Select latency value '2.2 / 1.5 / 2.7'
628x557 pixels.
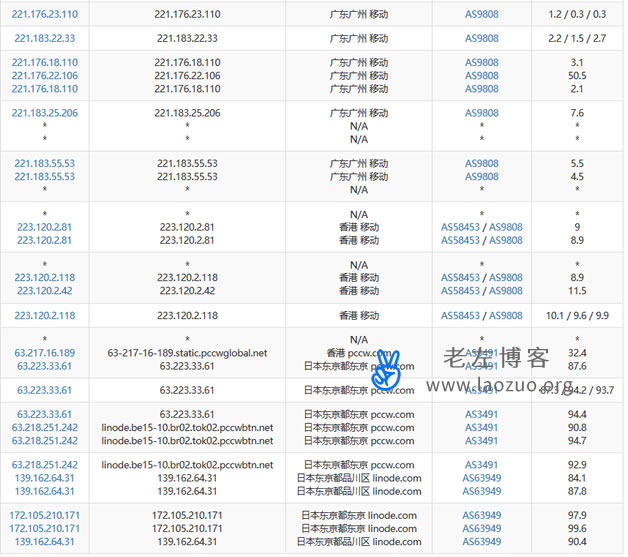click(577, 38)
